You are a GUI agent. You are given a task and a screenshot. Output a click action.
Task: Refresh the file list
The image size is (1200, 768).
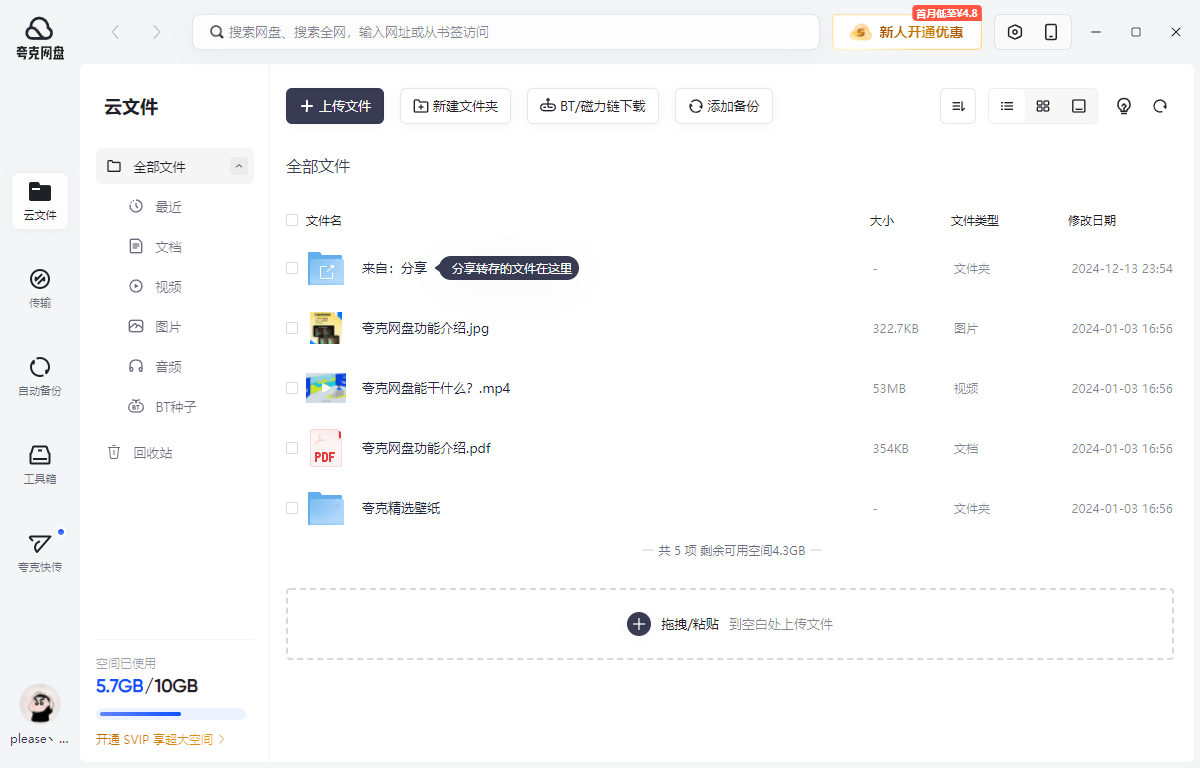coord(1160,106)
